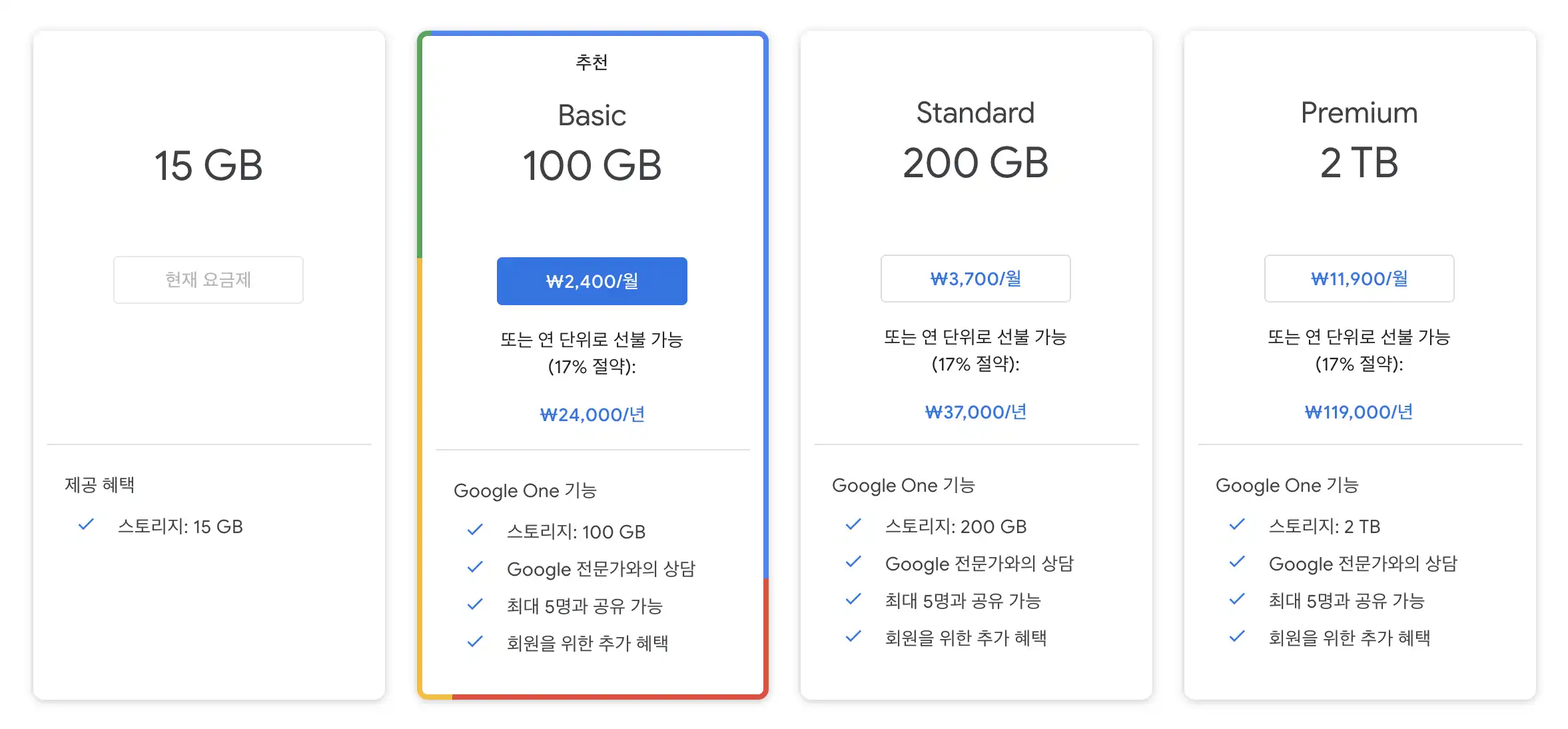
Task: Click the checkmark beside 스토리지: 200 GB
Action: click(x=853, y=525)
